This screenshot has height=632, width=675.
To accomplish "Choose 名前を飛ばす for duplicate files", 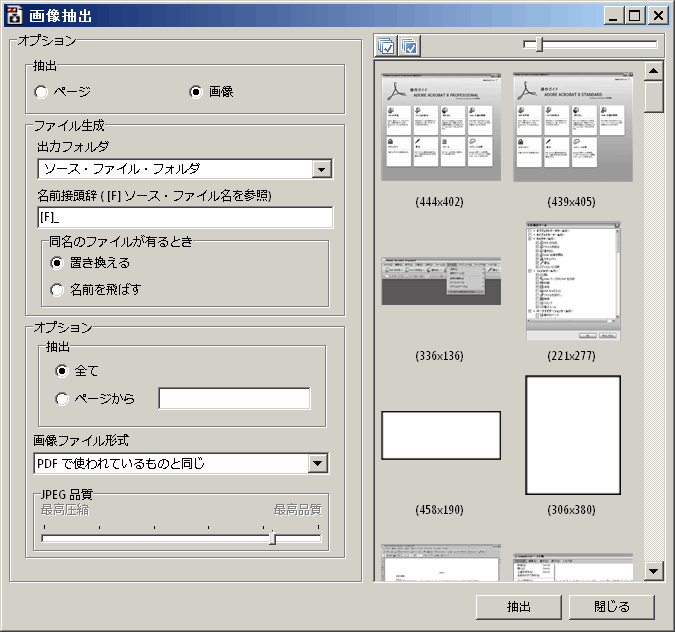I will click(57, 290).
